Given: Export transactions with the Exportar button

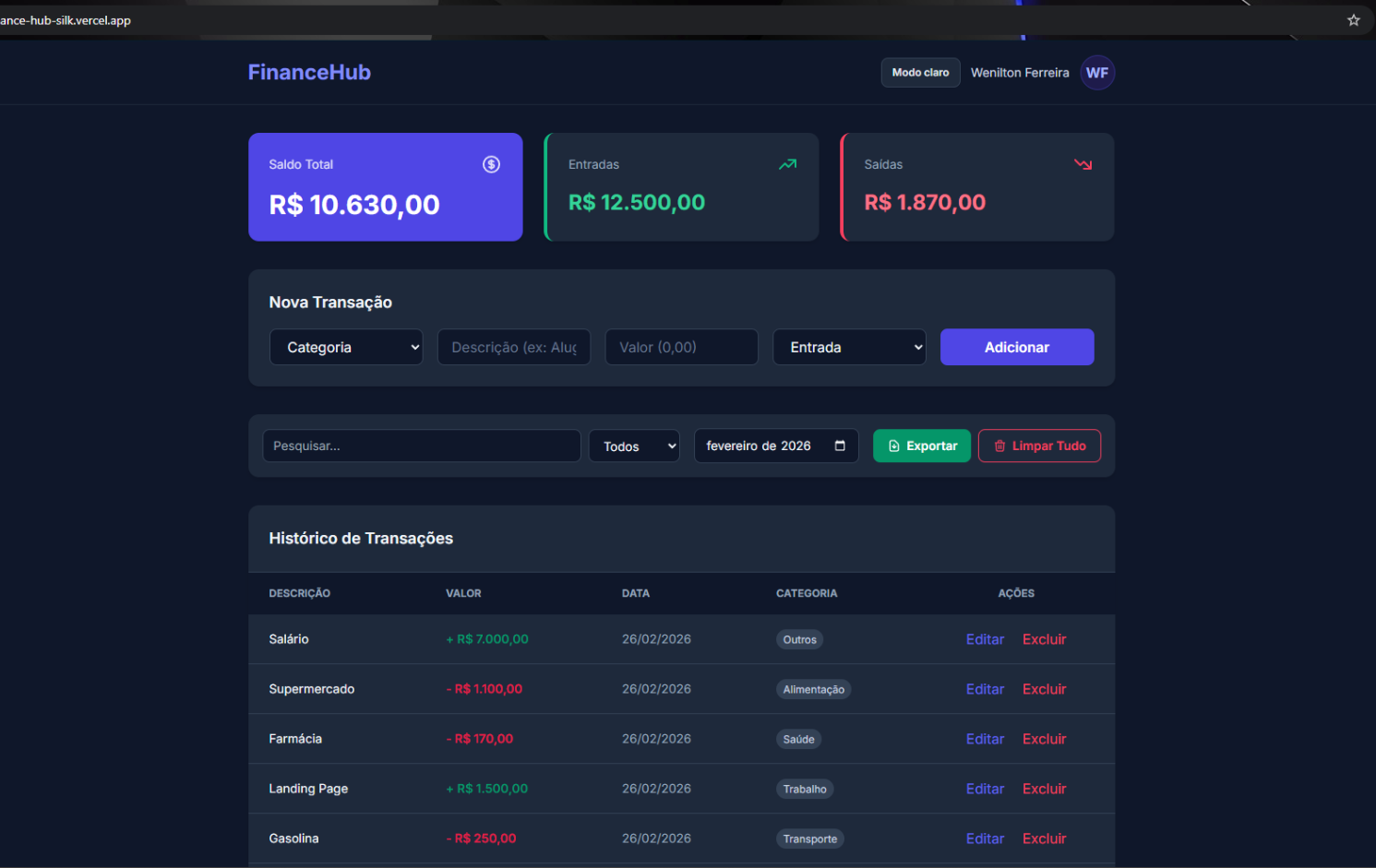Looking at the screenshot, I should coord(921,446).
